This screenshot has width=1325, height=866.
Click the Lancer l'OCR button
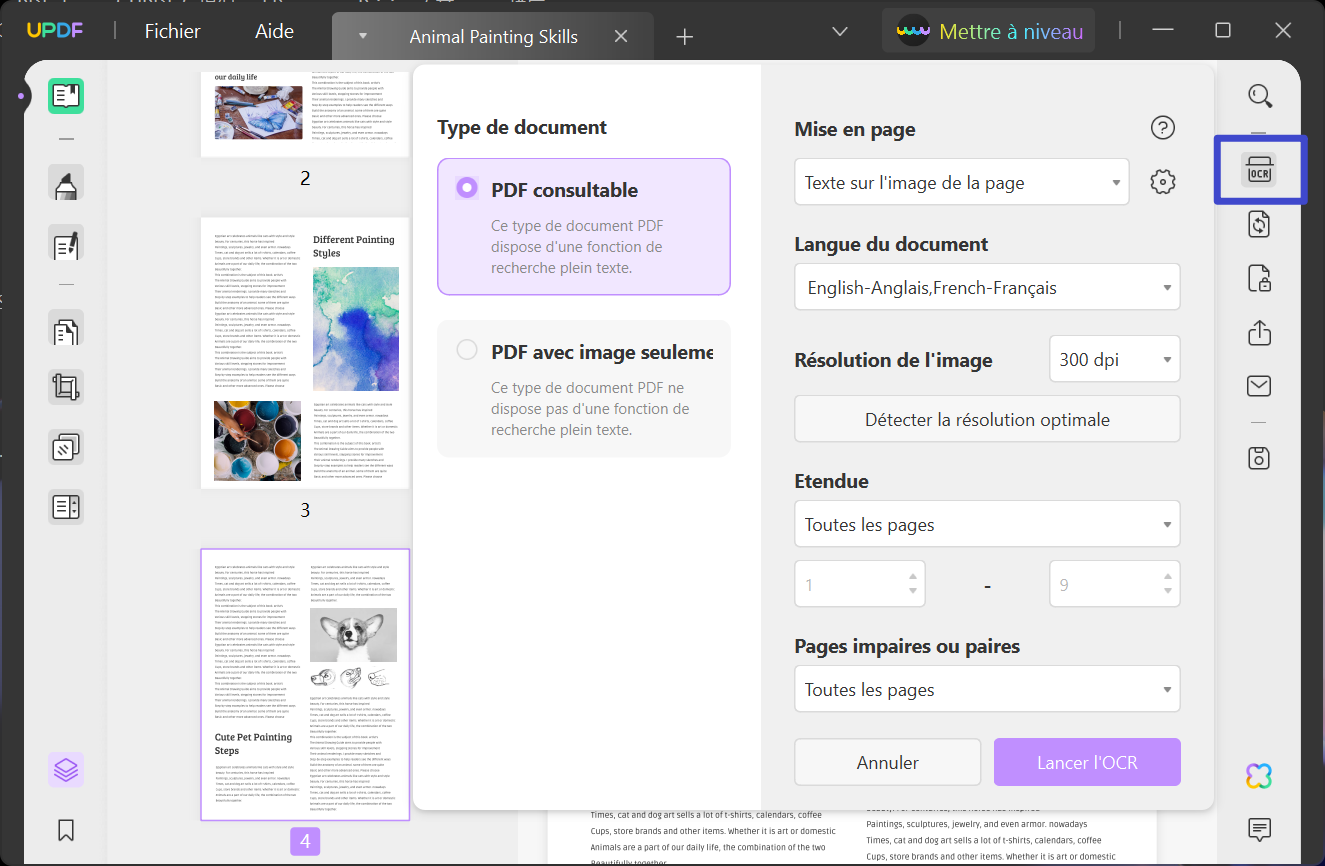[x=1087, y=762]
